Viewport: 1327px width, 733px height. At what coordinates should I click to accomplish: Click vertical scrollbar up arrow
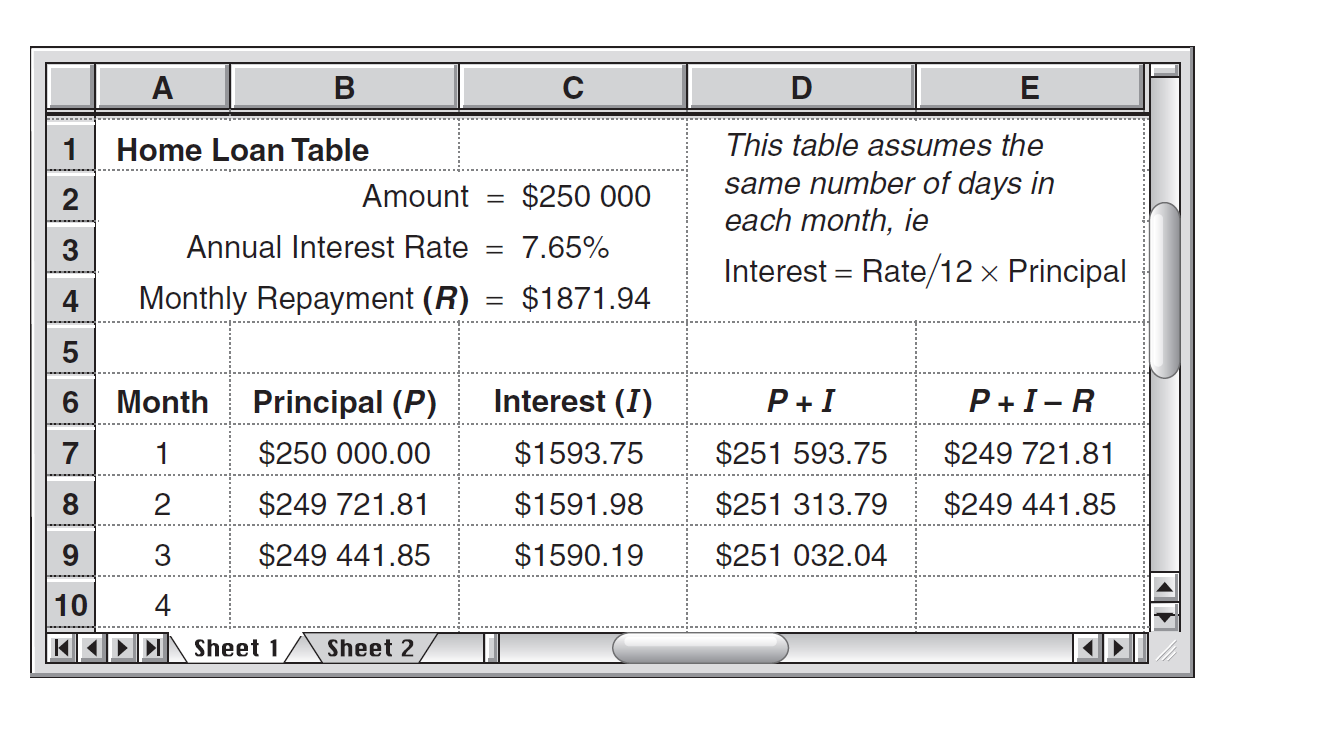[1166, 587]
